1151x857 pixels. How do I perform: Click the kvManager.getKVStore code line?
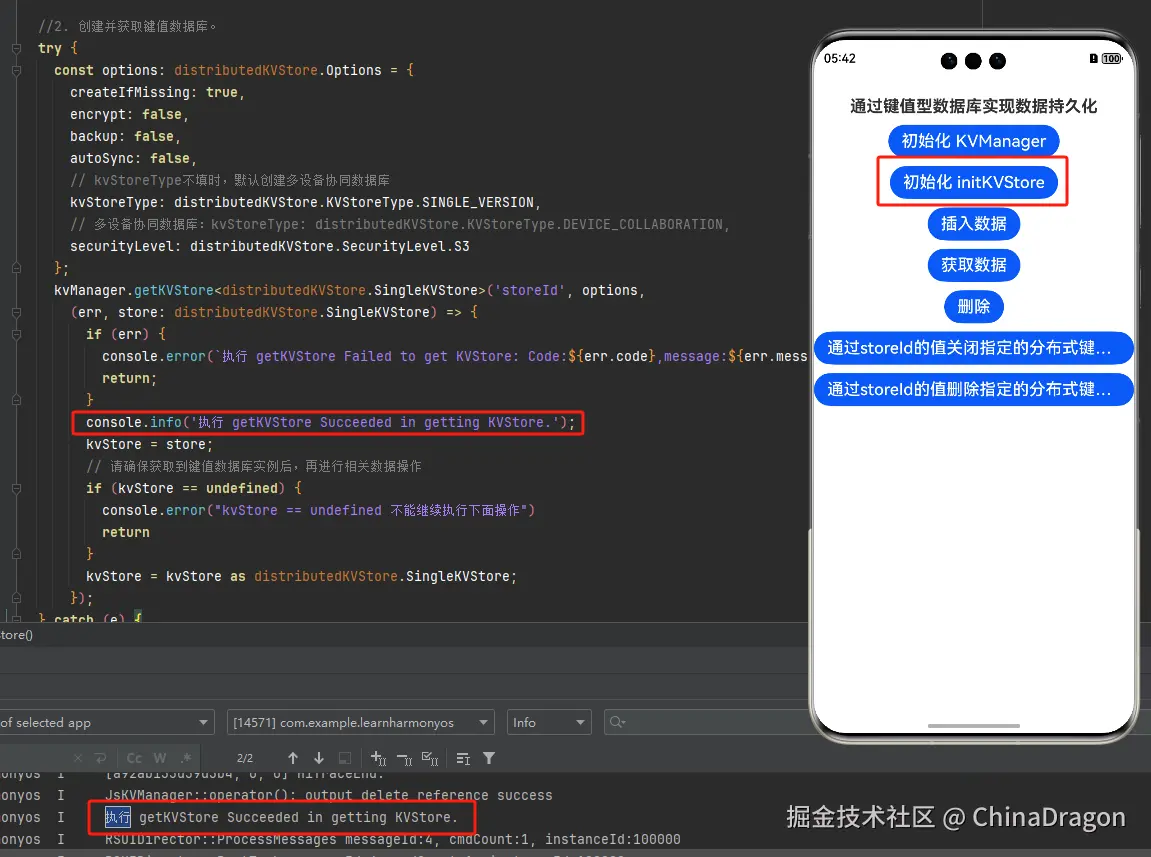349,291
